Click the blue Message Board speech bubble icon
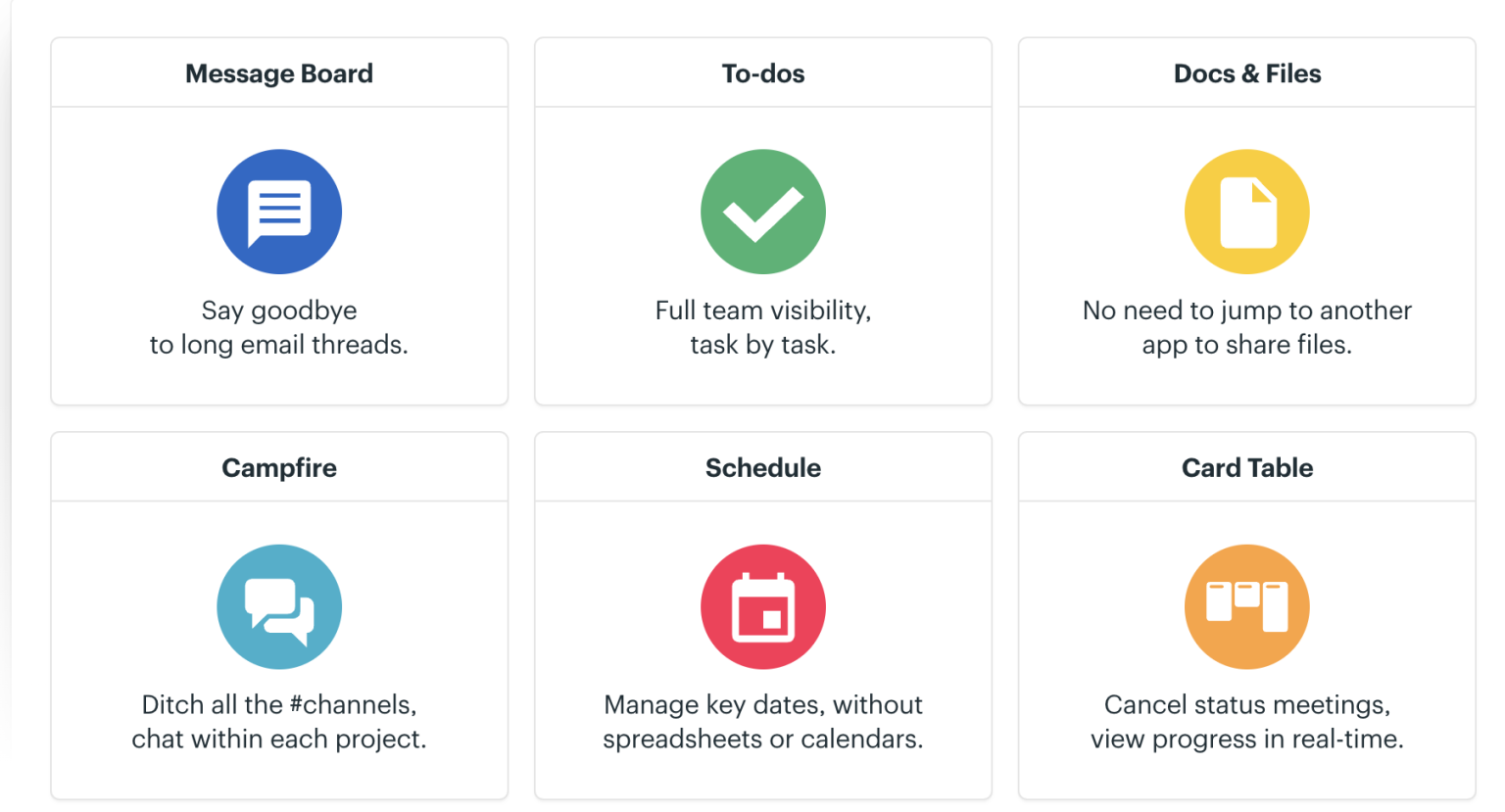Screen dimensions: 1505x812 (x=279, y=211)
